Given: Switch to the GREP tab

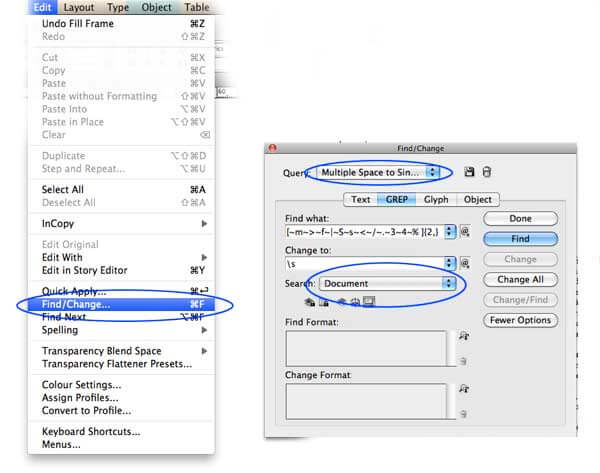Looking at the screenshot, I should coord(396,199).
